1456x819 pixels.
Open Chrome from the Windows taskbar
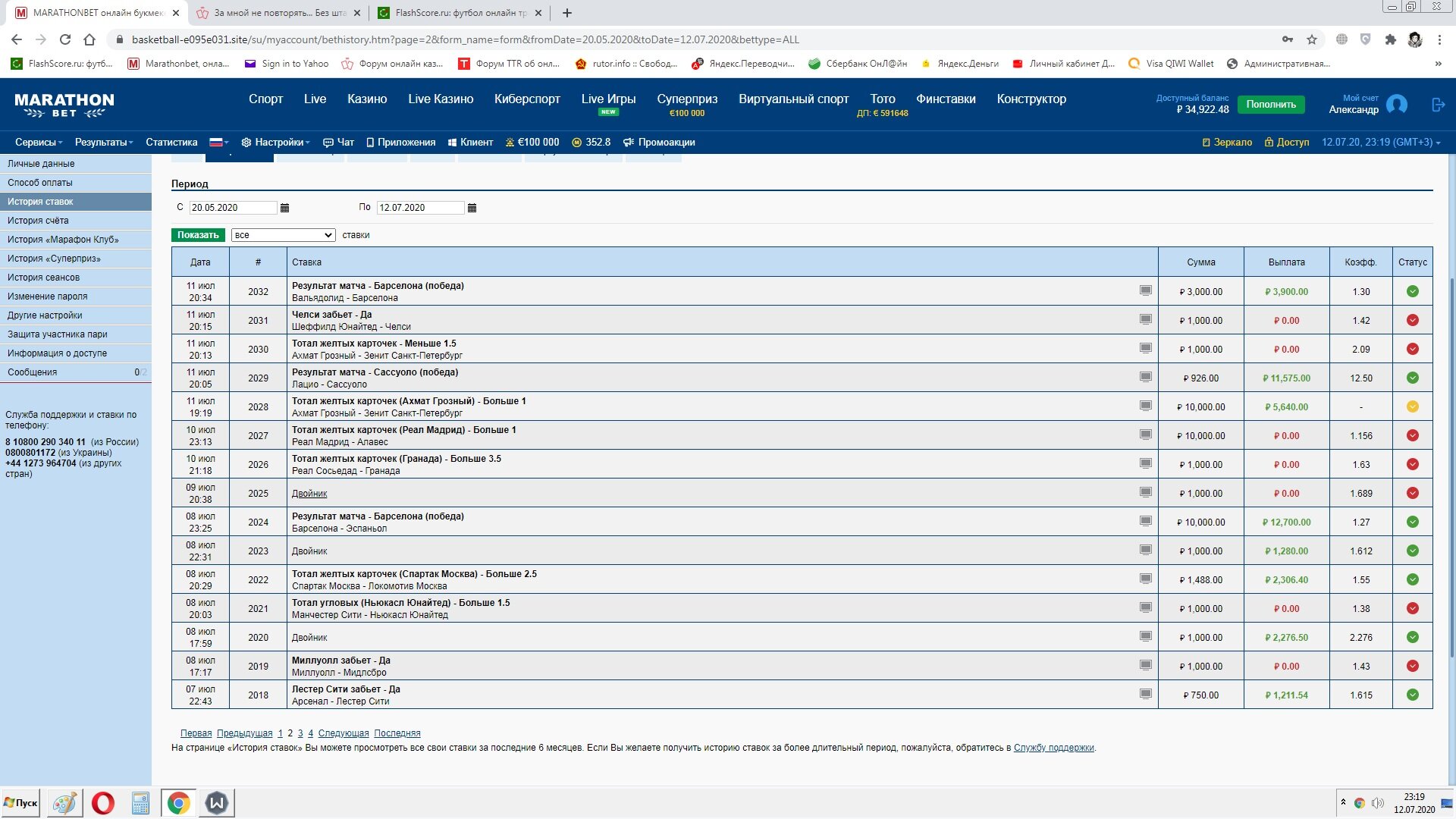point(179,802)
